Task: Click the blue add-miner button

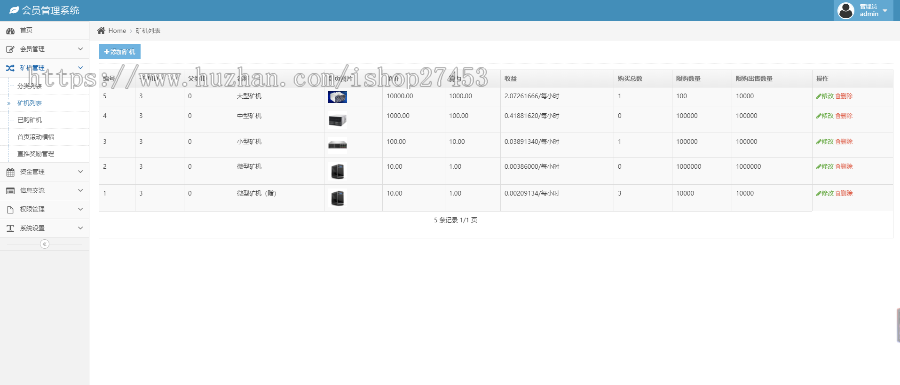Action: click(x=119, y=52)
